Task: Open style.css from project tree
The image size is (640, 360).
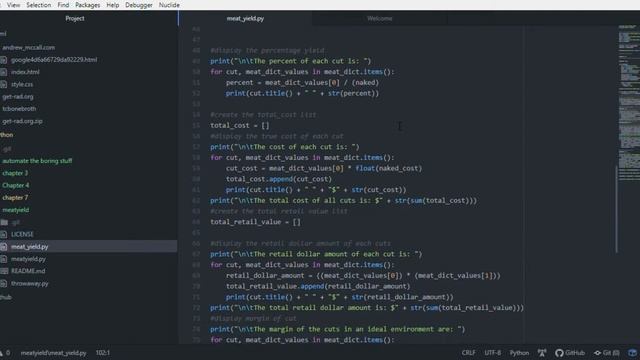Action: (22, 84)
